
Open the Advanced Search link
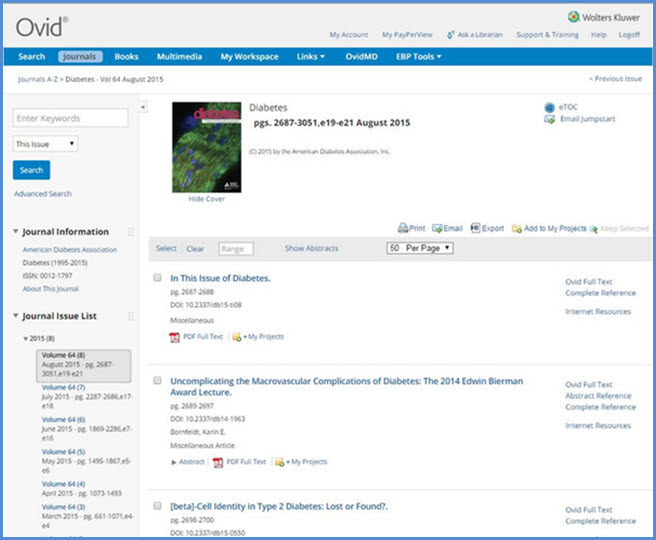43,194
